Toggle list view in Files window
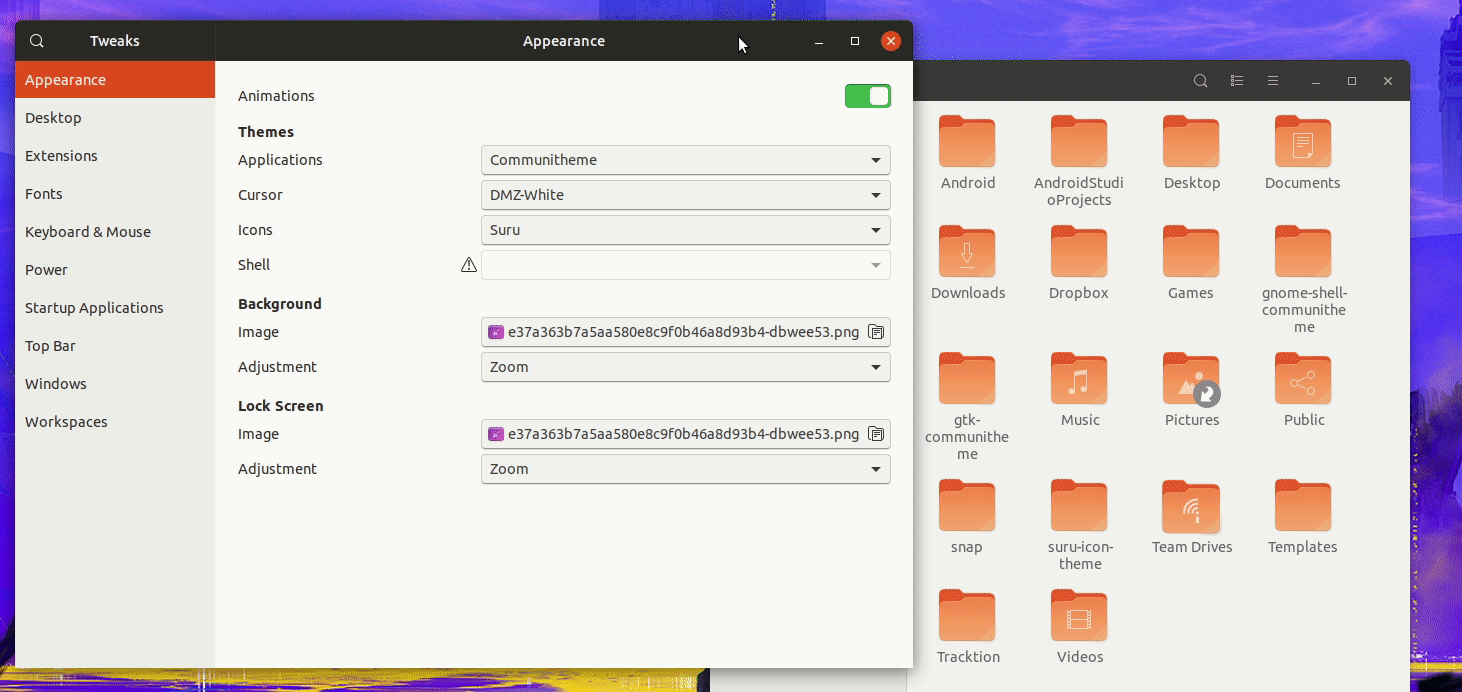This screenshot has width=1462, height=692. (1237, 81)
